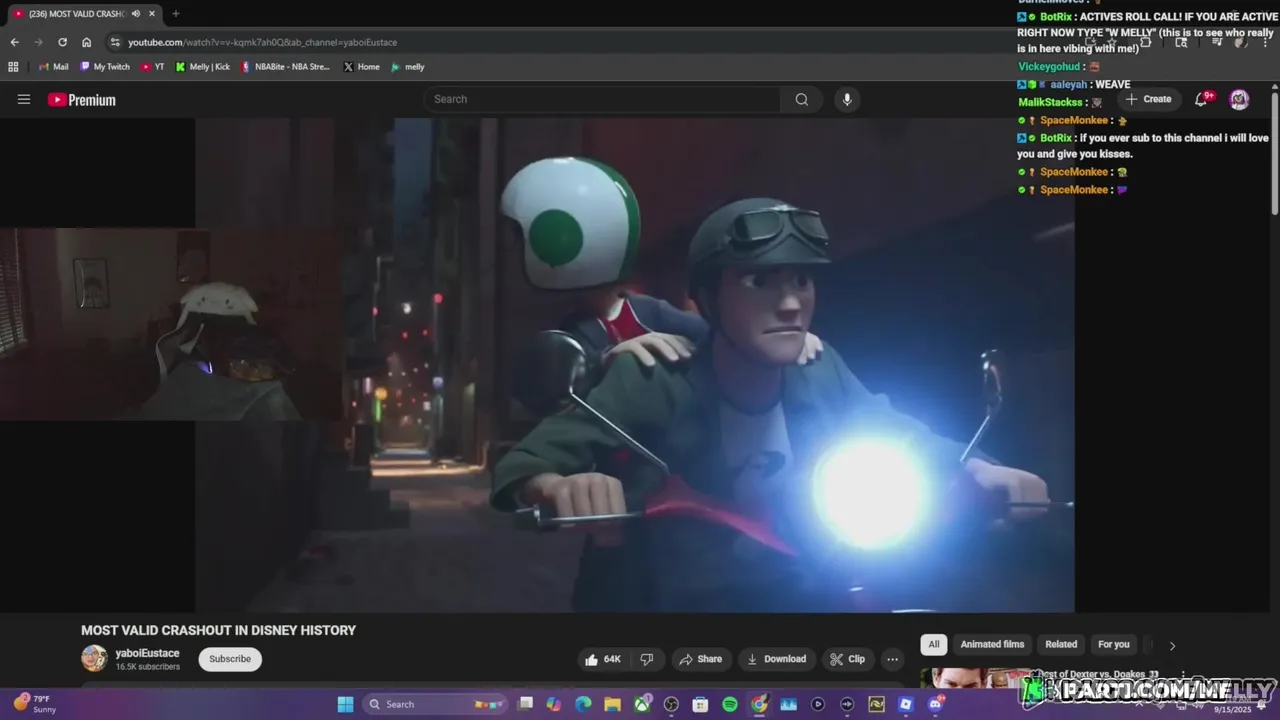Open Copilot from the taskbar
The width and height of the screenshot is (1280, 720).
pos(554,704)
